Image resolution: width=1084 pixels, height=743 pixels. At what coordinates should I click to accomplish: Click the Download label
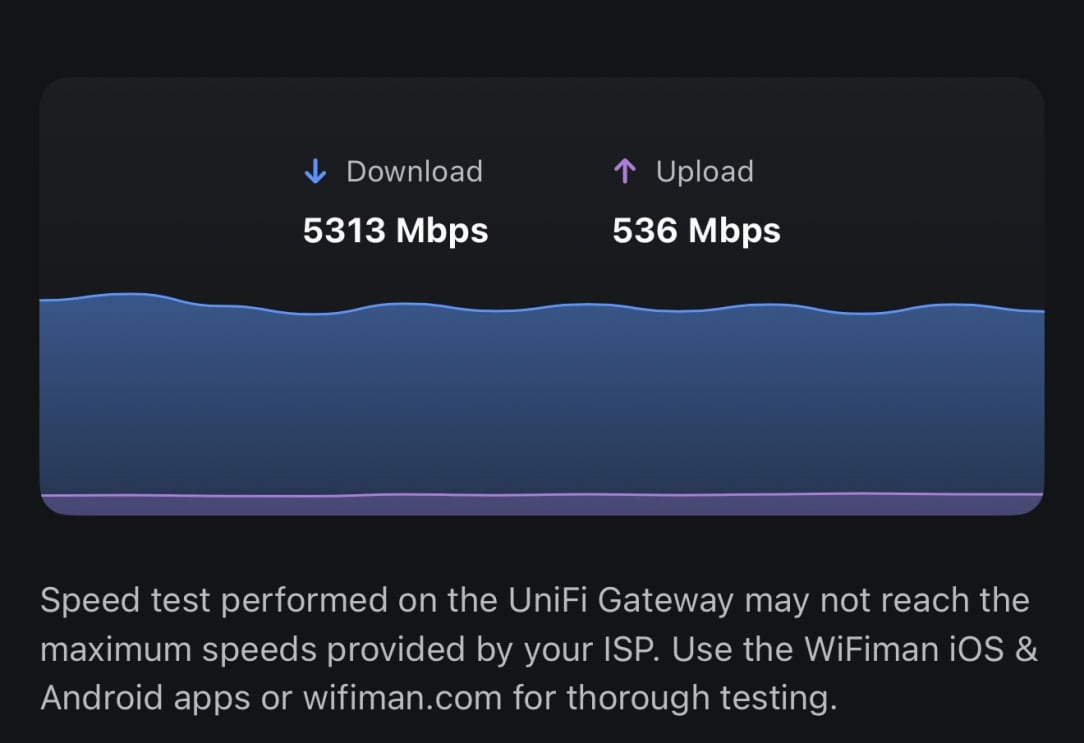414,172
